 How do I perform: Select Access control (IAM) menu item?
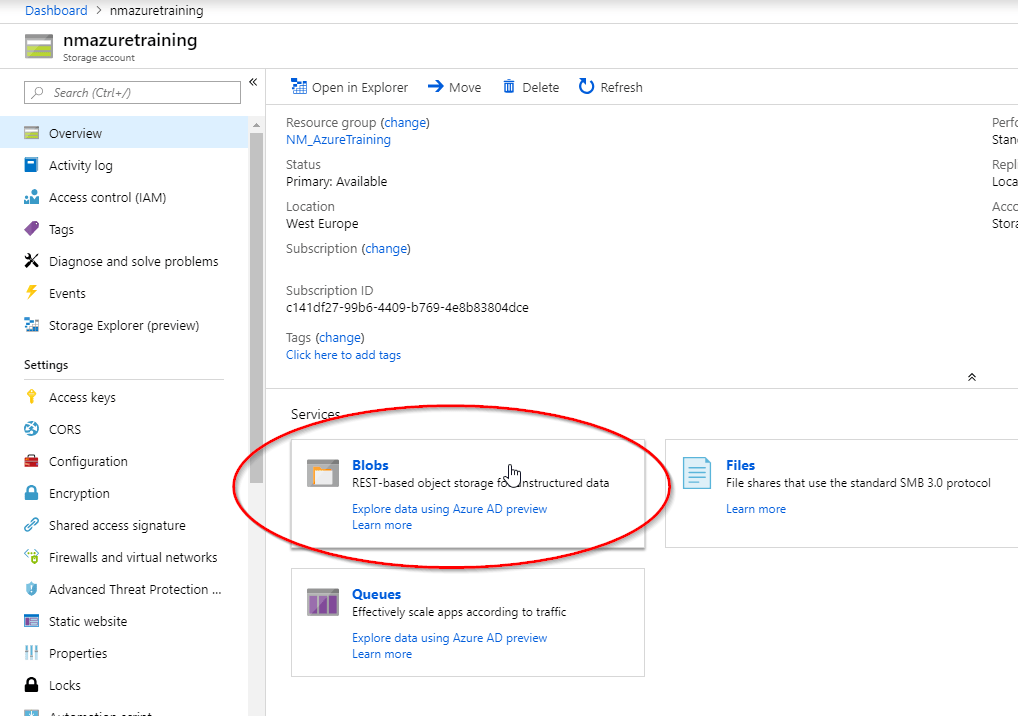pos(107,197)
